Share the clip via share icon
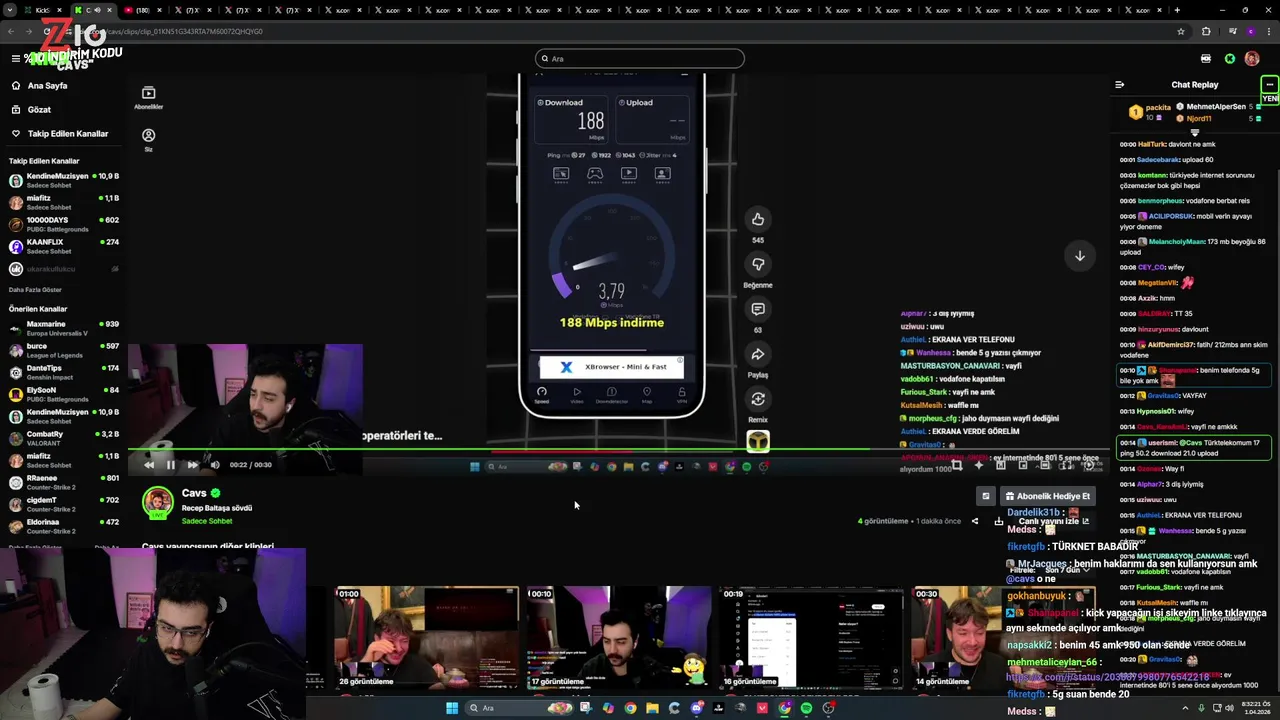The width and height of the screenshot is (1280, 720). (x=975, y=521)
